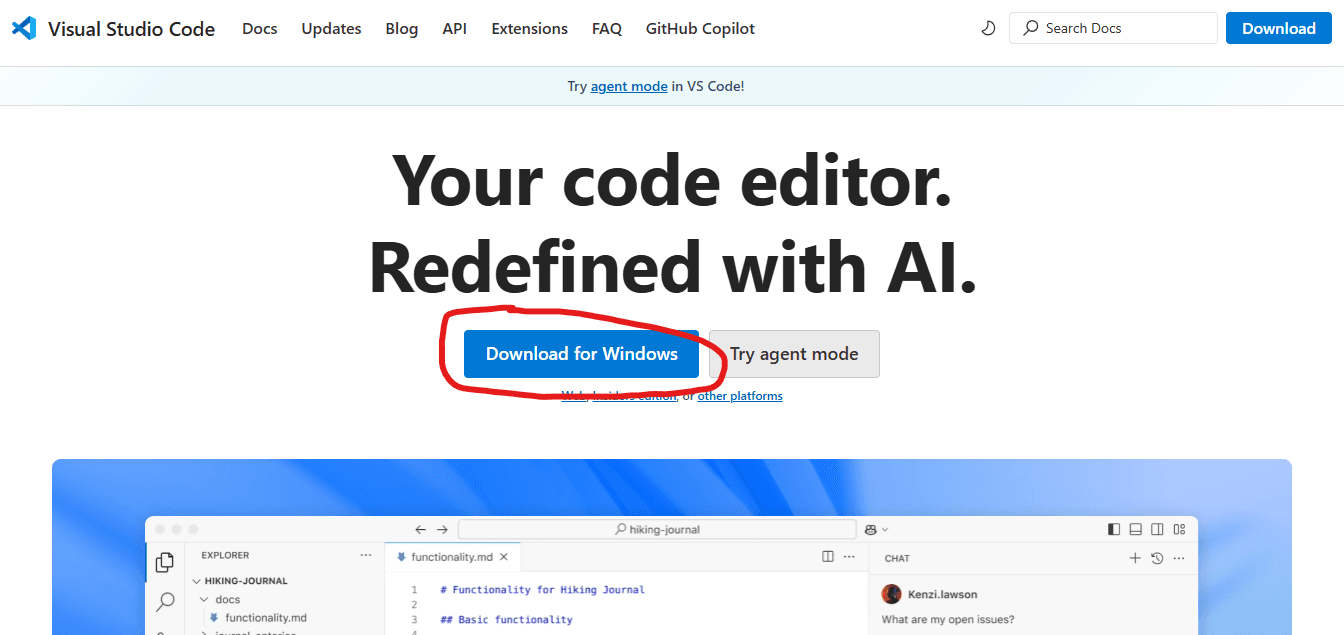Image resolution: width=1344 pixels, height=635 pixels.
Task: Start a new chat with the plus icon
Action: point(1135,557)
